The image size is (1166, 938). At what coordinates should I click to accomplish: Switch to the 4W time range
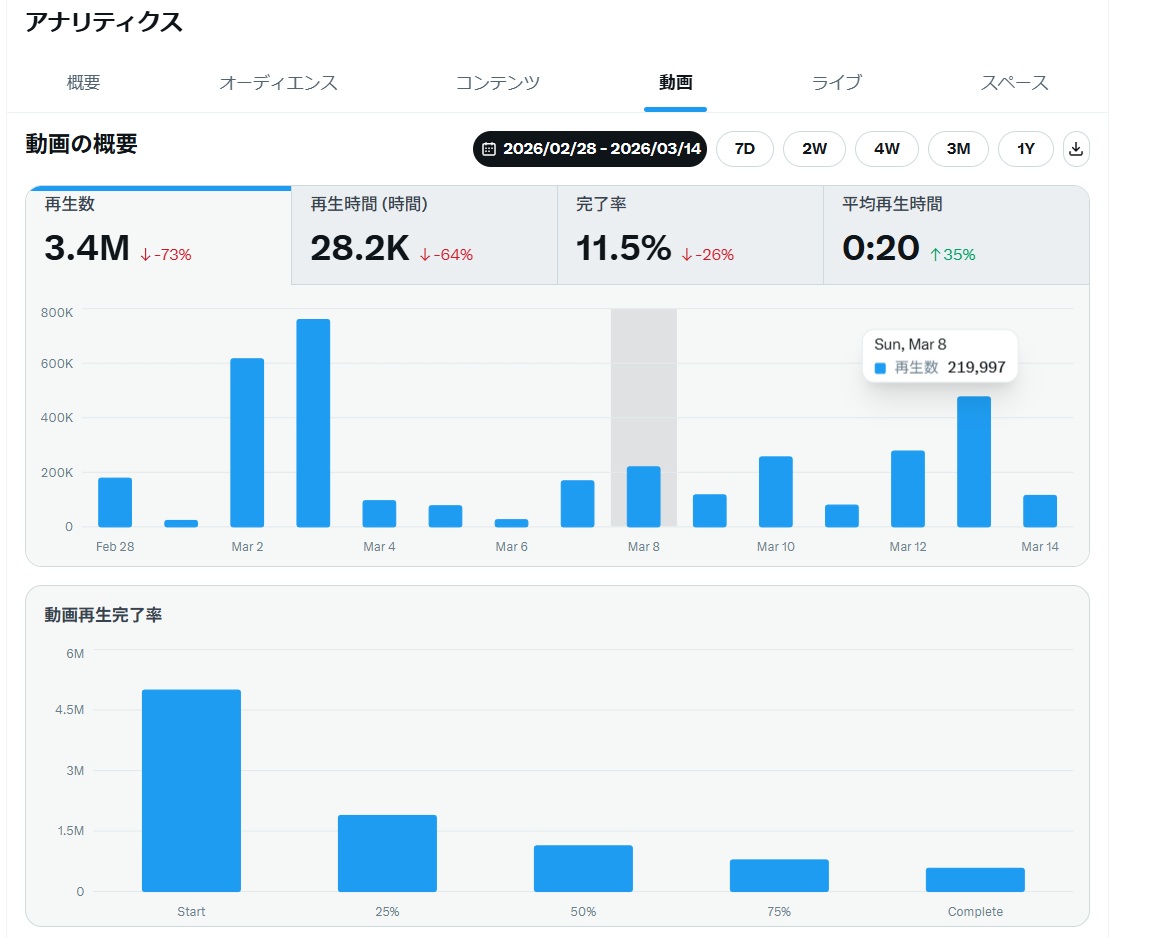(886, 149)
